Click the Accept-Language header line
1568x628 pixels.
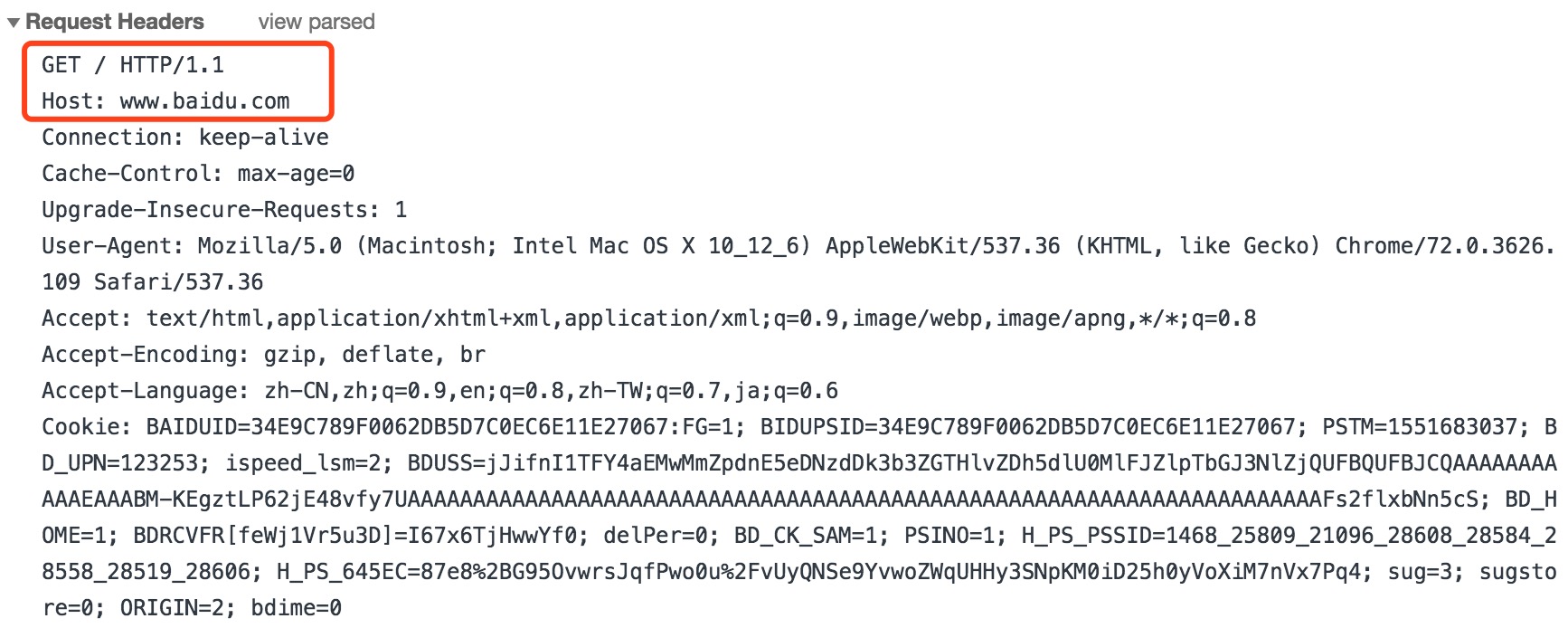[x=439, y=391]
